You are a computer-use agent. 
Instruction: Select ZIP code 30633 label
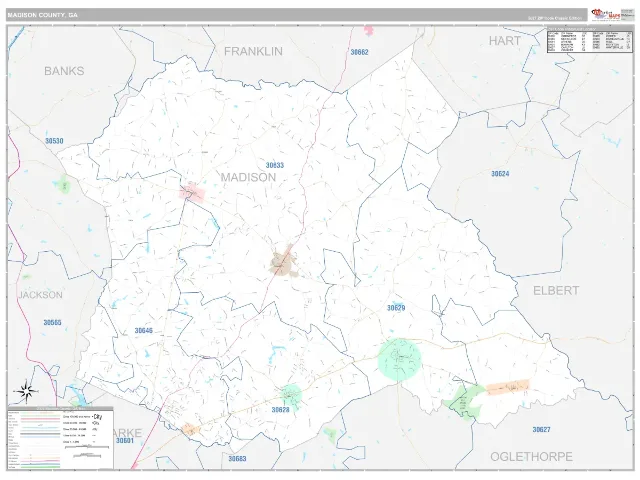[x=275, y=165]
